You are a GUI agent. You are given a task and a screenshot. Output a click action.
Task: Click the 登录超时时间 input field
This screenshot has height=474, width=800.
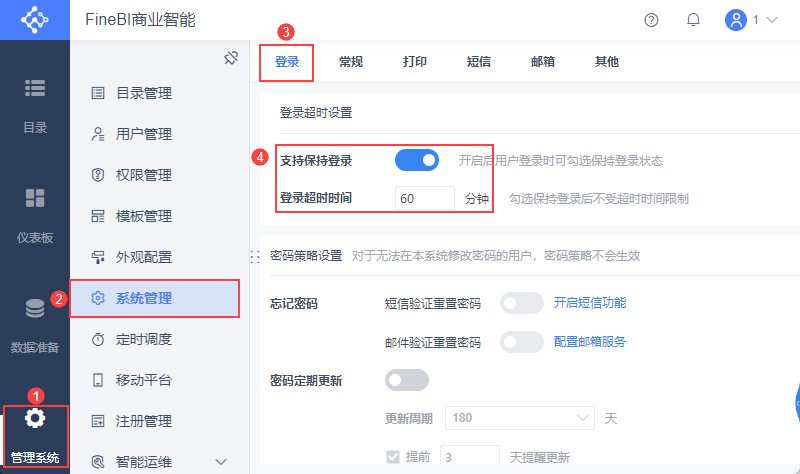pos(424,198)
